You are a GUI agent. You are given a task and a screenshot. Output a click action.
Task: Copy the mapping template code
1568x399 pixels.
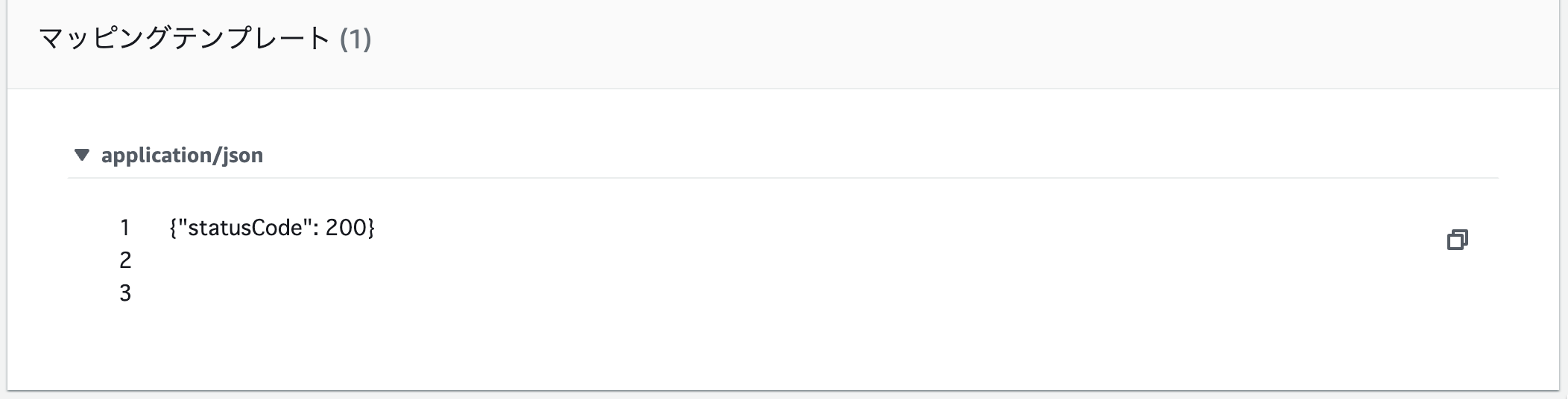pyautogui.click(x=1457, y=240)
